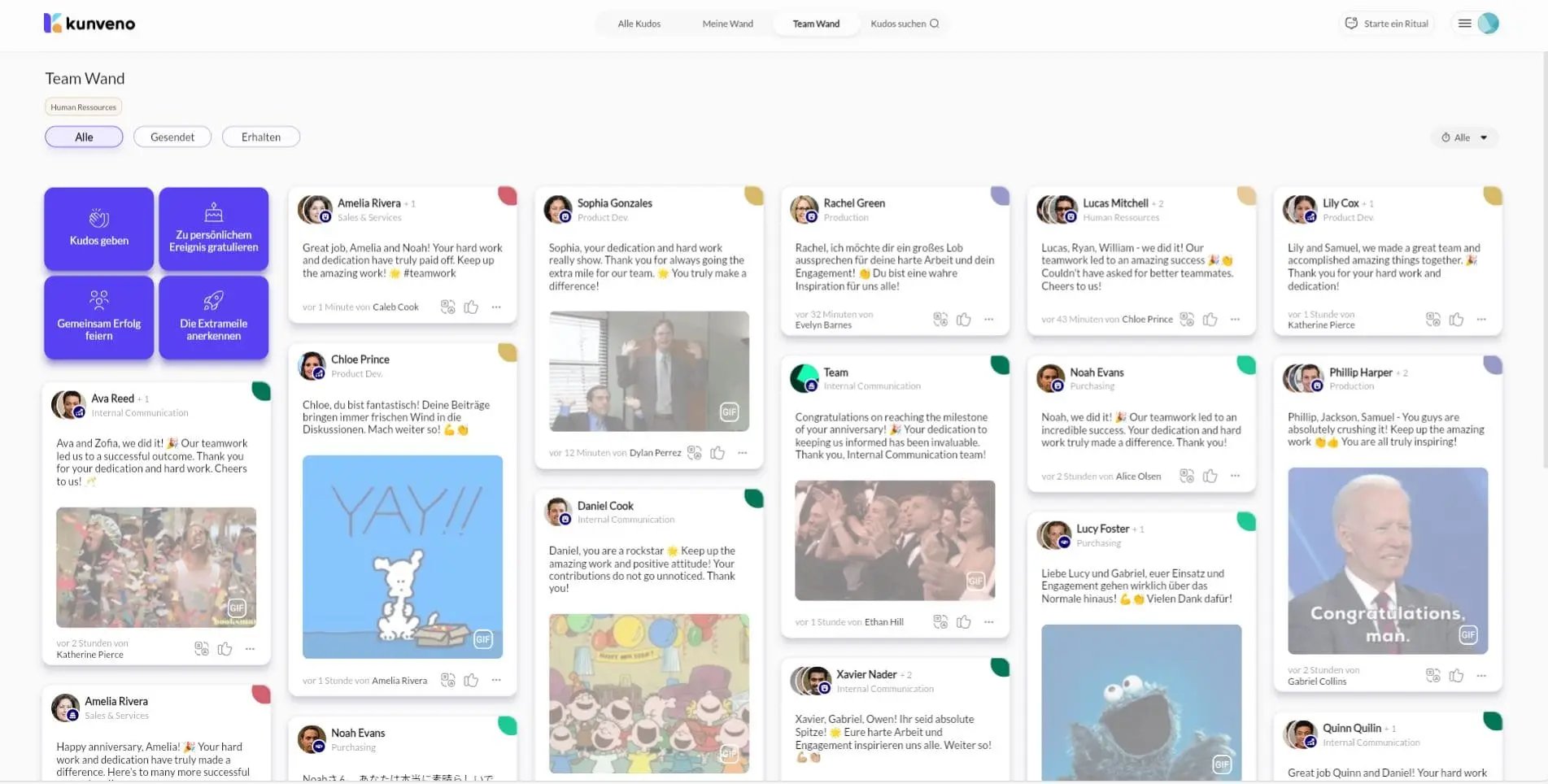The width and height of the screenshot is (1548, 784).
Task: Open more options on Katherine Pierce's Lily Cox kudos
Action: (x=1481, y=320)
